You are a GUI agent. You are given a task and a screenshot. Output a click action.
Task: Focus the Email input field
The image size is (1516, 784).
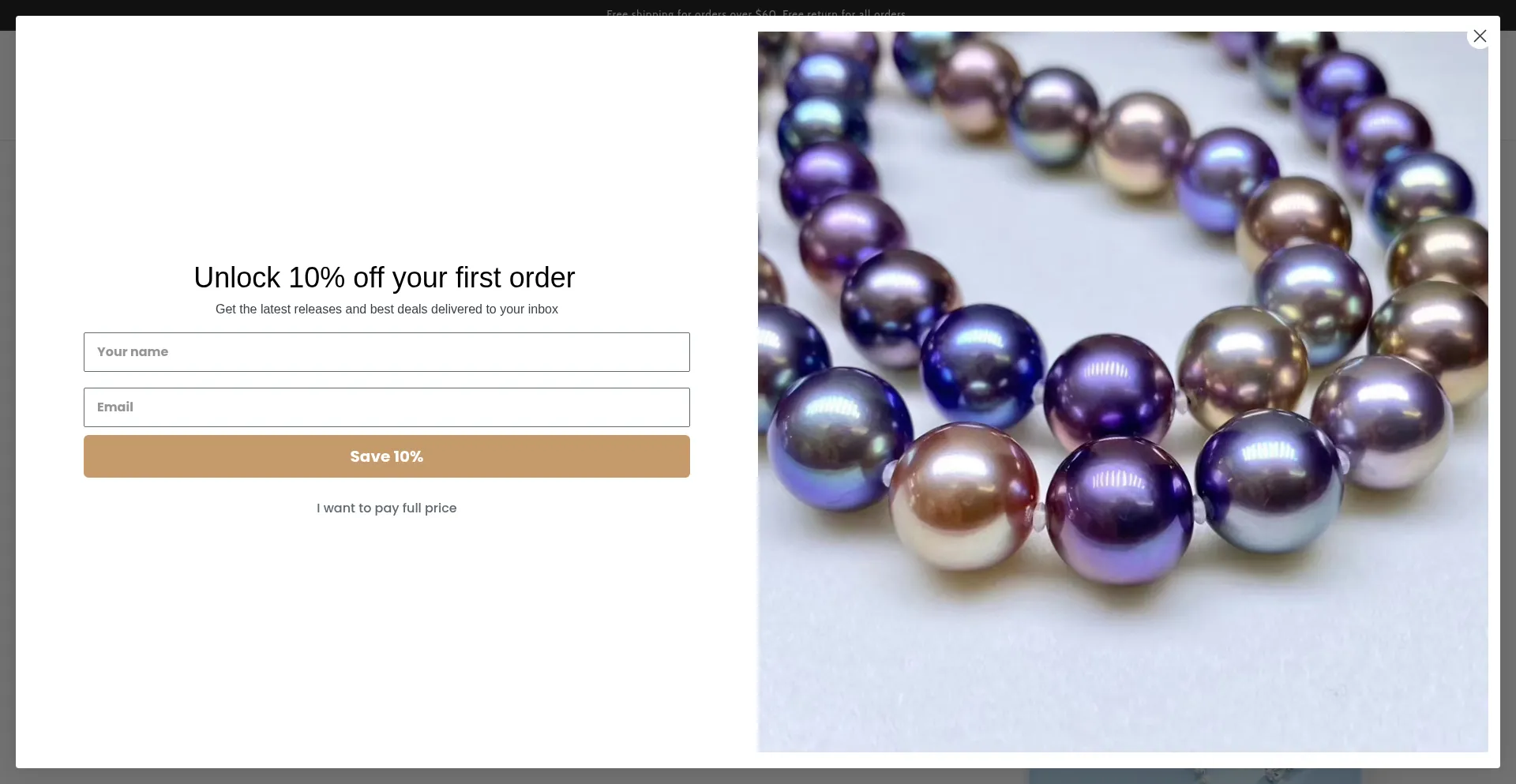point(387,407)
